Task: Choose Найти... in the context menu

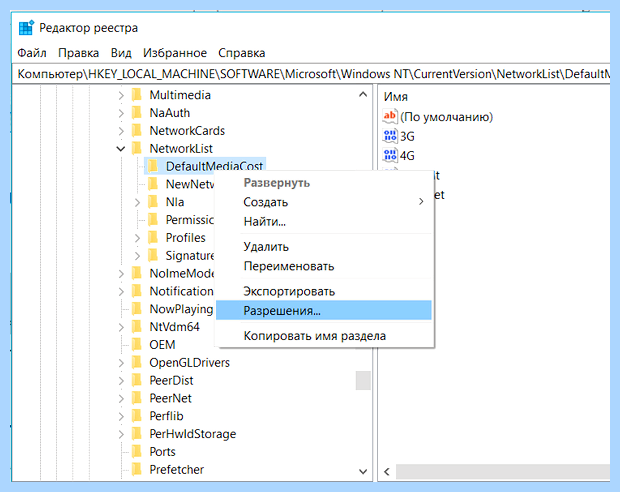Action: click(323, 221)
